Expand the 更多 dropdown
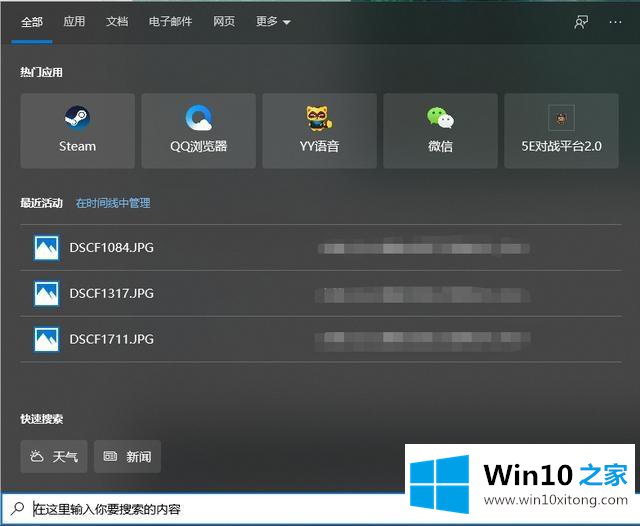This screenshot has height=526, width=640. click(273, 21)
